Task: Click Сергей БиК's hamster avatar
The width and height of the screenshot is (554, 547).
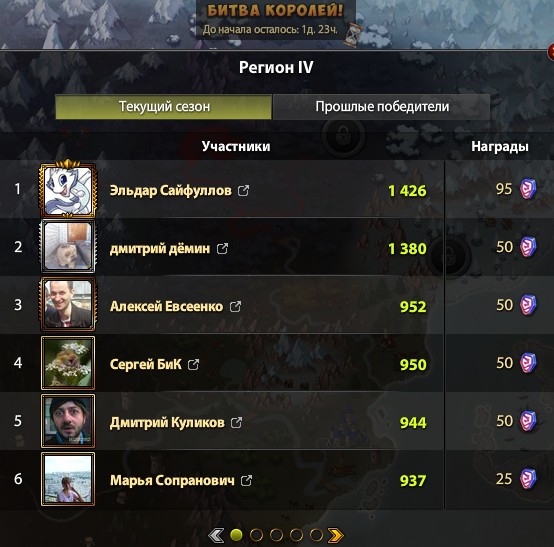Action: click(x=68, y=363)
